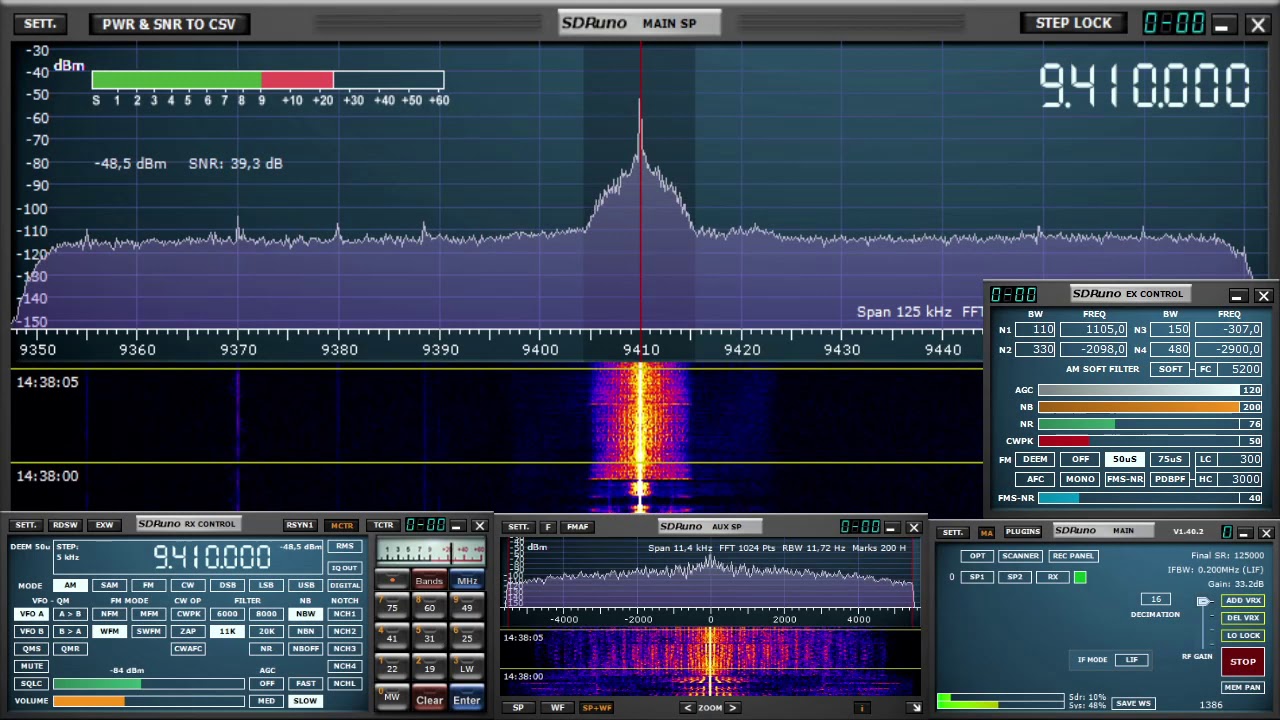Click the blue Enter keypad key
This screenshot has width=1280, height=720.
coord(467,699)
